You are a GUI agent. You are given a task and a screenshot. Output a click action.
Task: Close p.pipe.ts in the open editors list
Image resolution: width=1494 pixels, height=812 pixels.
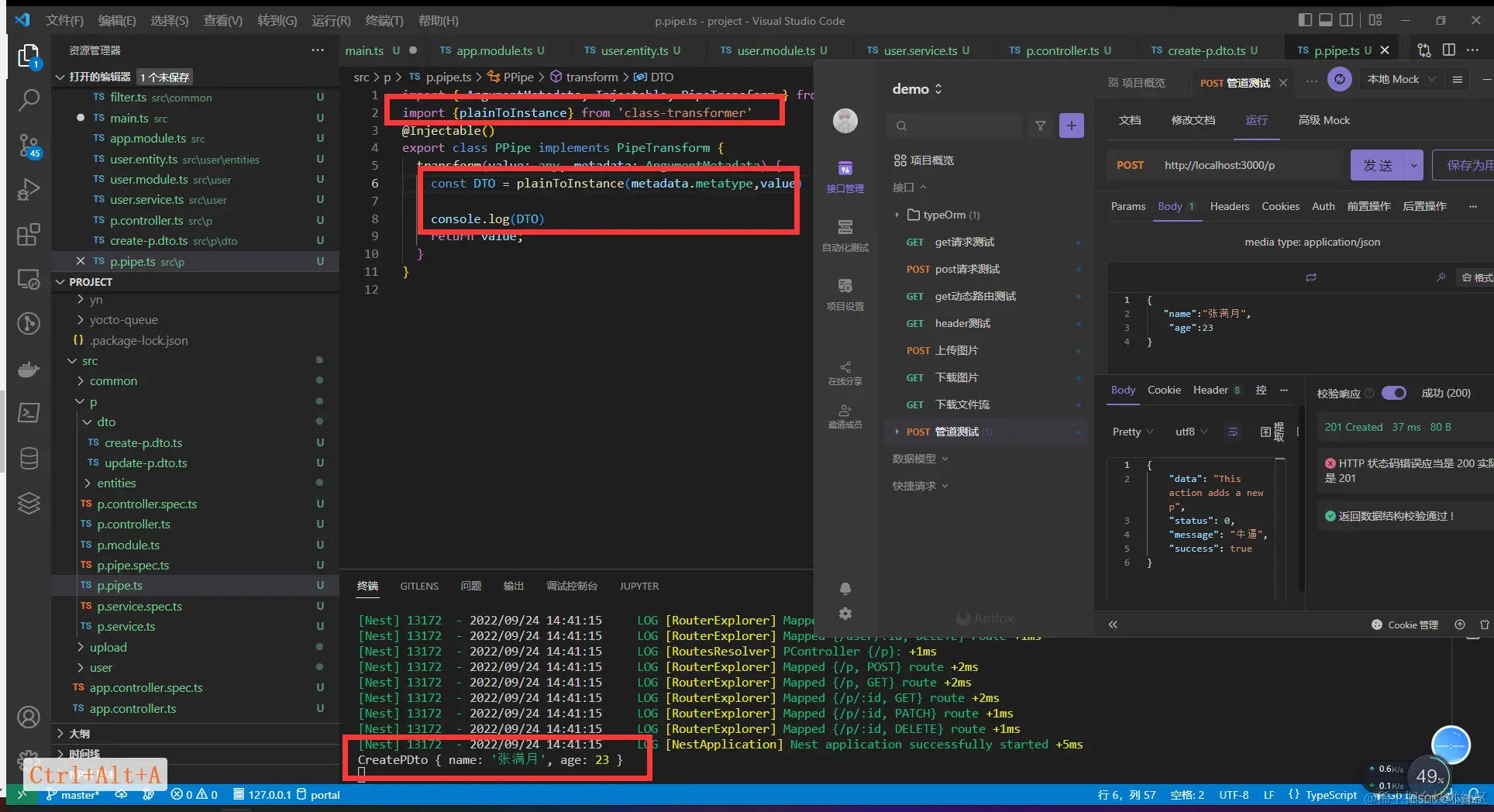click(x=81, y=261)
